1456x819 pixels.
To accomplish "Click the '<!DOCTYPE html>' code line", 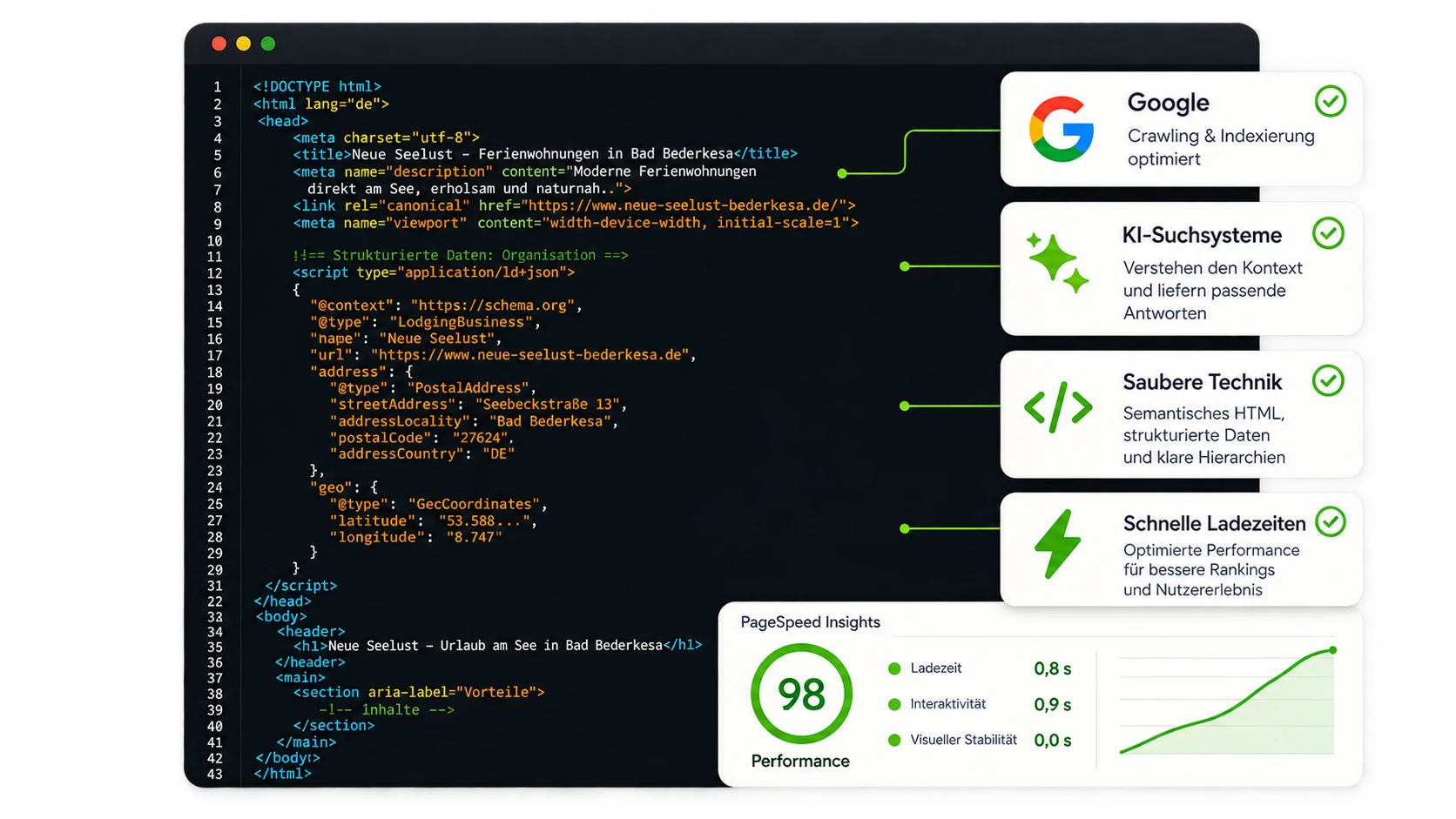I will pyautogui.click(x=317, y=86).
